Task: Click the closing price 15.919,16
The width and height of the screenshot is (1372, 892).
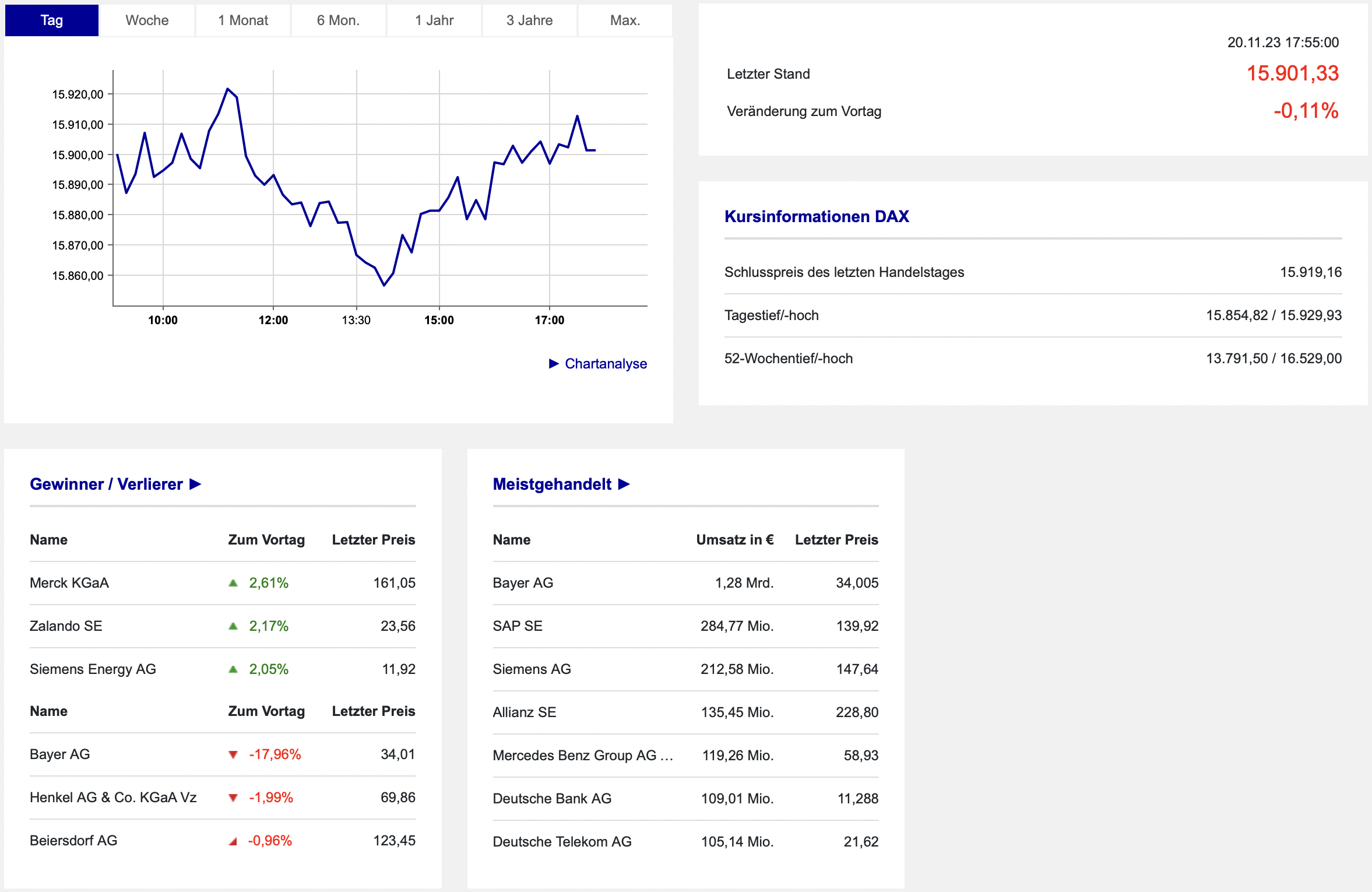Action: (x=1311, y=272)
